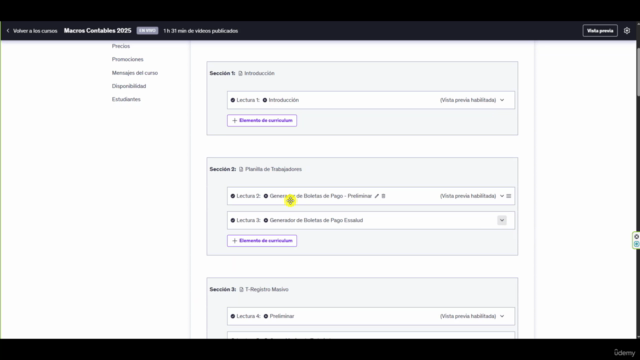
Task: Open Mensajes del curso in sidebar
Action: (x=135, y=73)
